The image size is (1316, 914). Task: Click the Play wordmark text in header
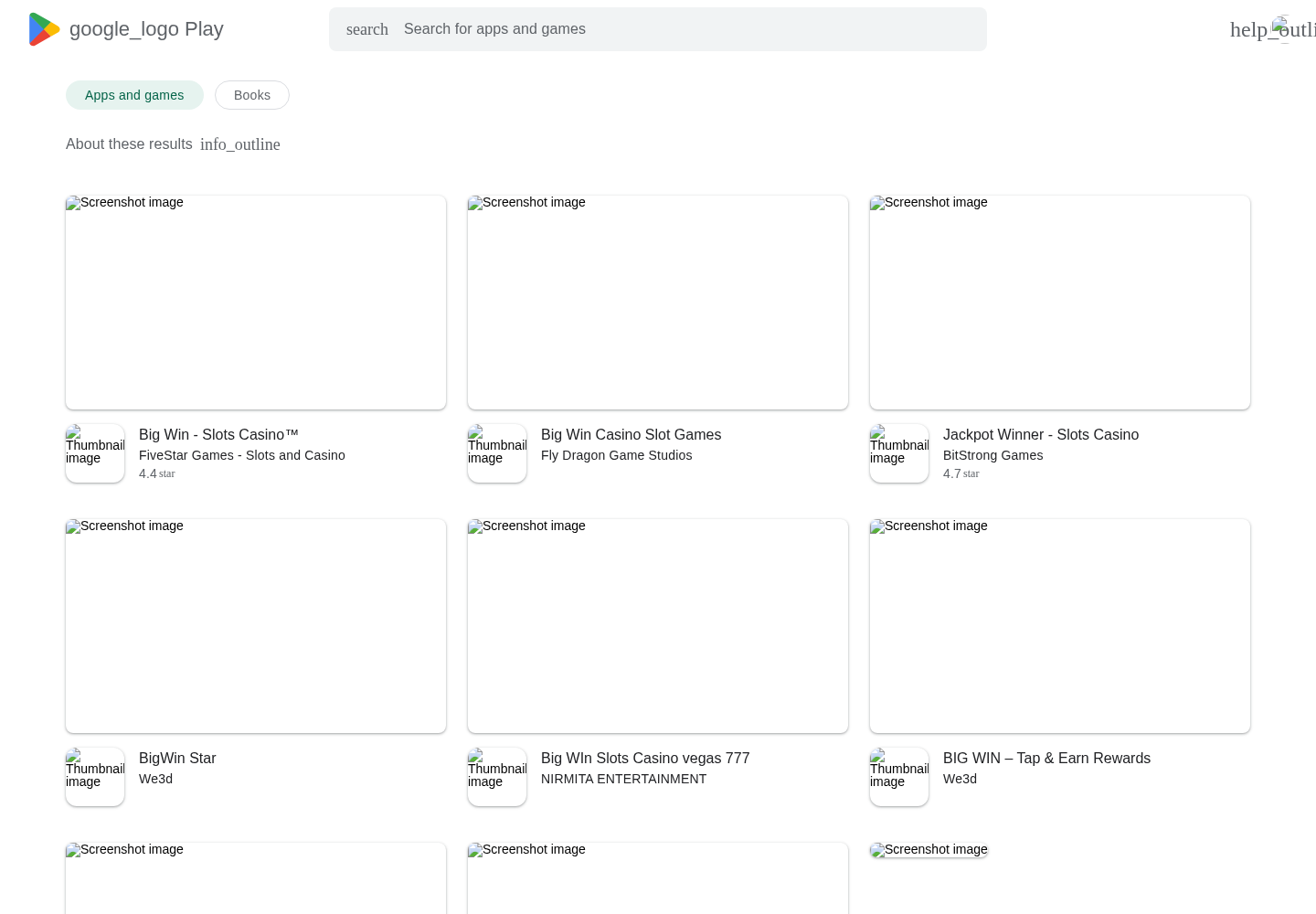click(x=204, y=29)
